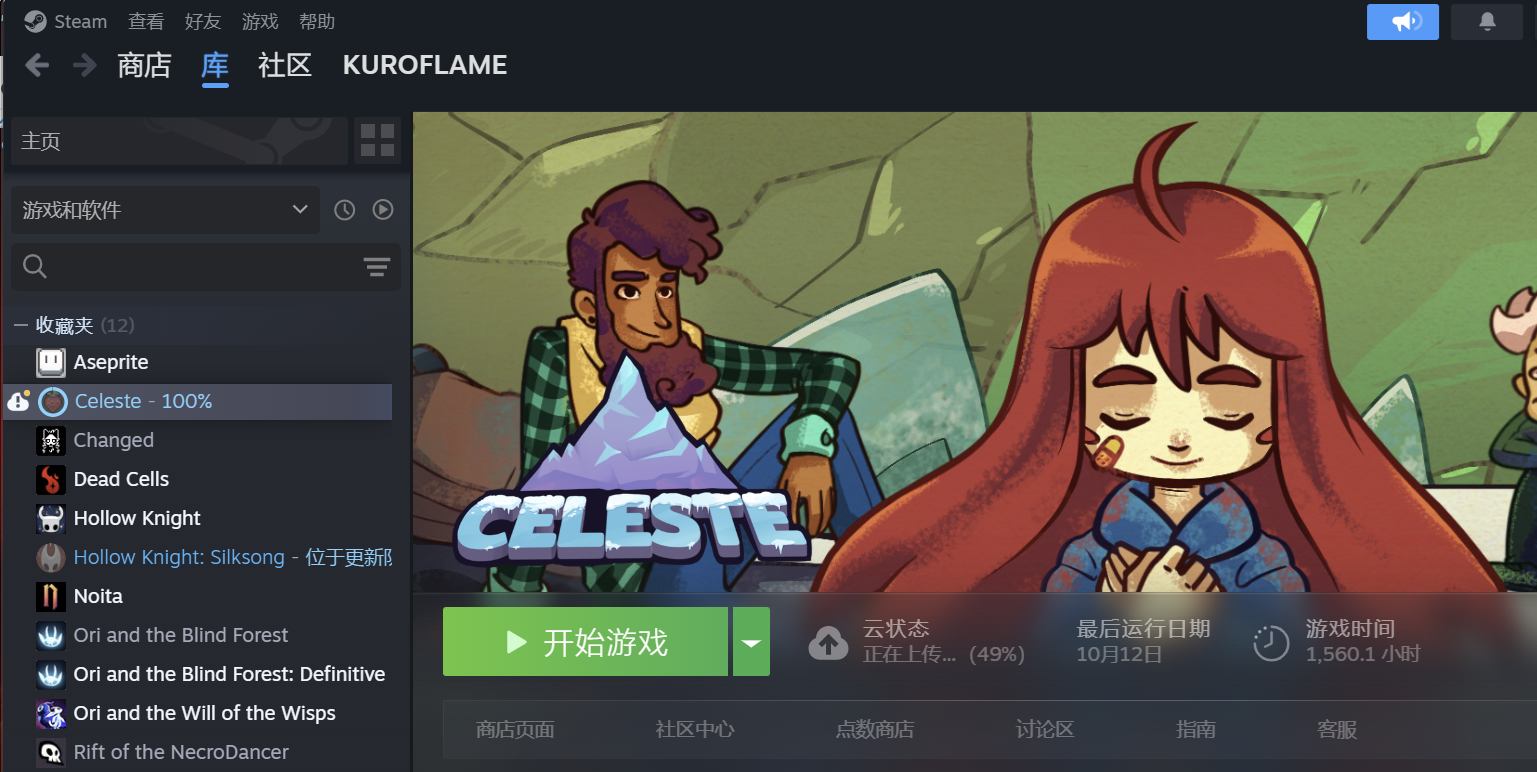Image resolution: width=1537 pixels, height=772 pixels.
Task: Open advanced filter options icon in search
Action: (376, 266)
